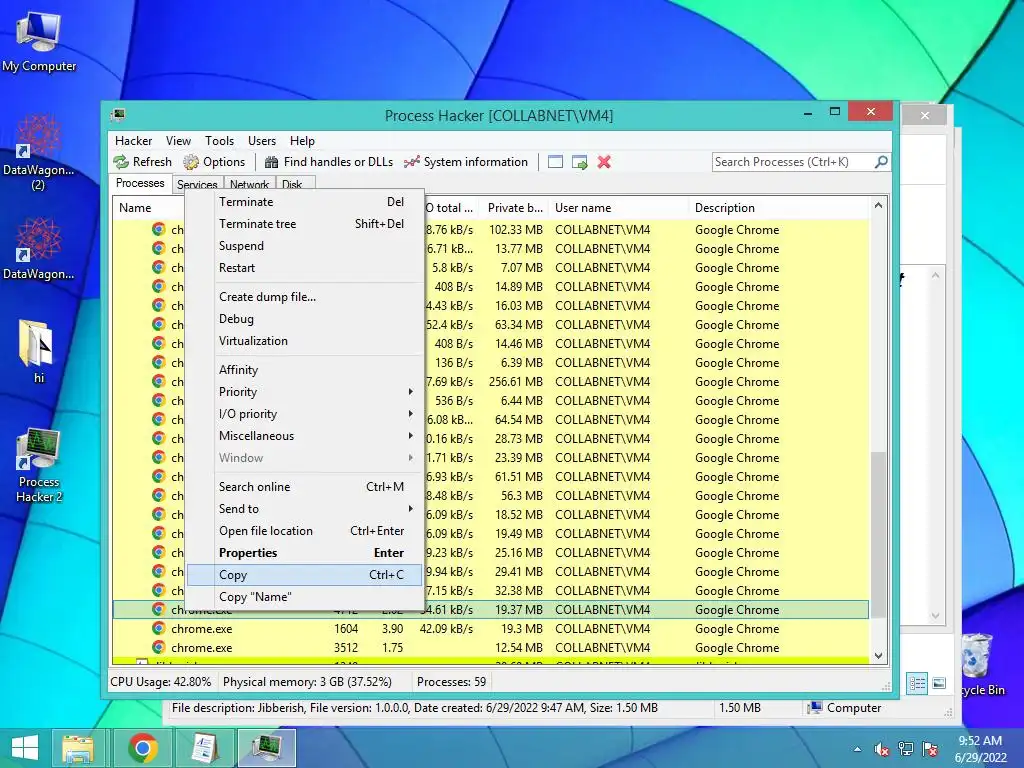Choose Search online menu entry
This screenshot has height=768, width=1024.
(x=305, y=487)
